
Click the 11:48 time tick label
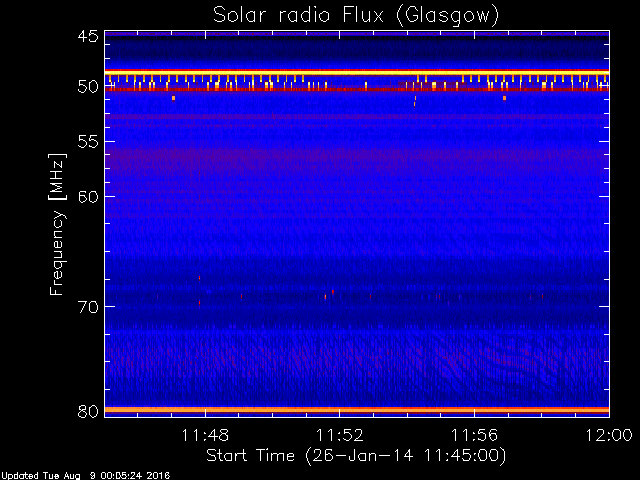click(x=205, y=435)
